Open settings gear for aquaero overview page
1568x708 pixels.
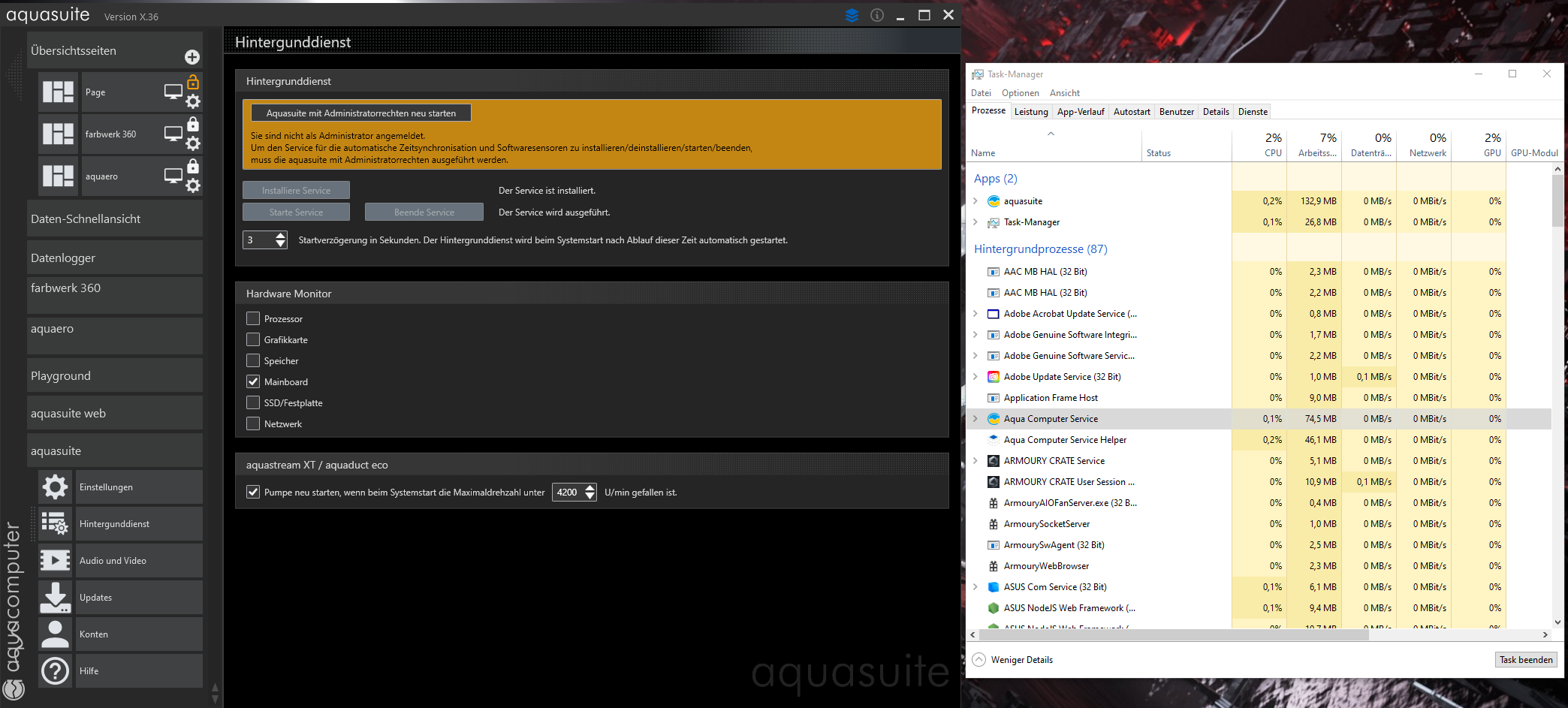pos(193,185)
